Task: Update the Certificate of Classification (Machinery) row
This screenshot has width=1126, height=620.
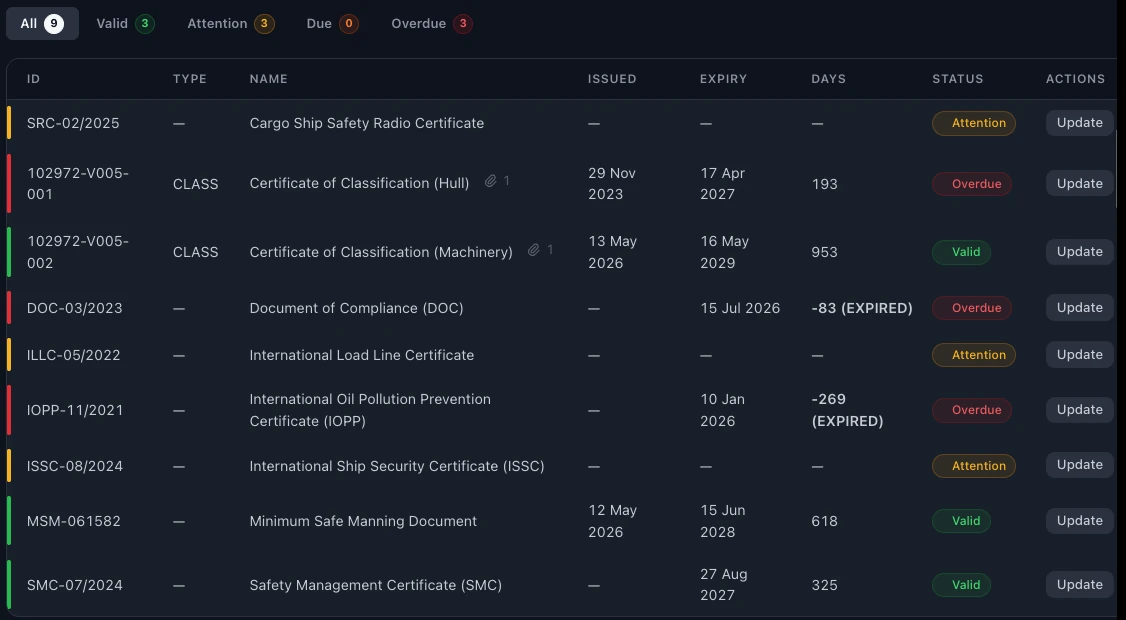Action: [1079, 252]
